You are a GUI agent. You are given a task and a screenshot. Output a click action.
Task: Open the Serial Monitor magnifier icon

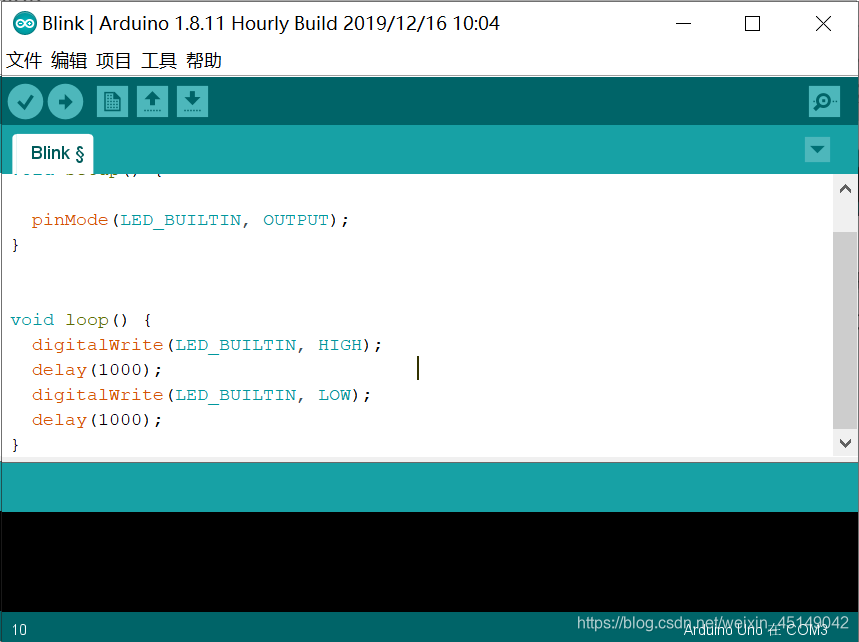click(824, 102)
